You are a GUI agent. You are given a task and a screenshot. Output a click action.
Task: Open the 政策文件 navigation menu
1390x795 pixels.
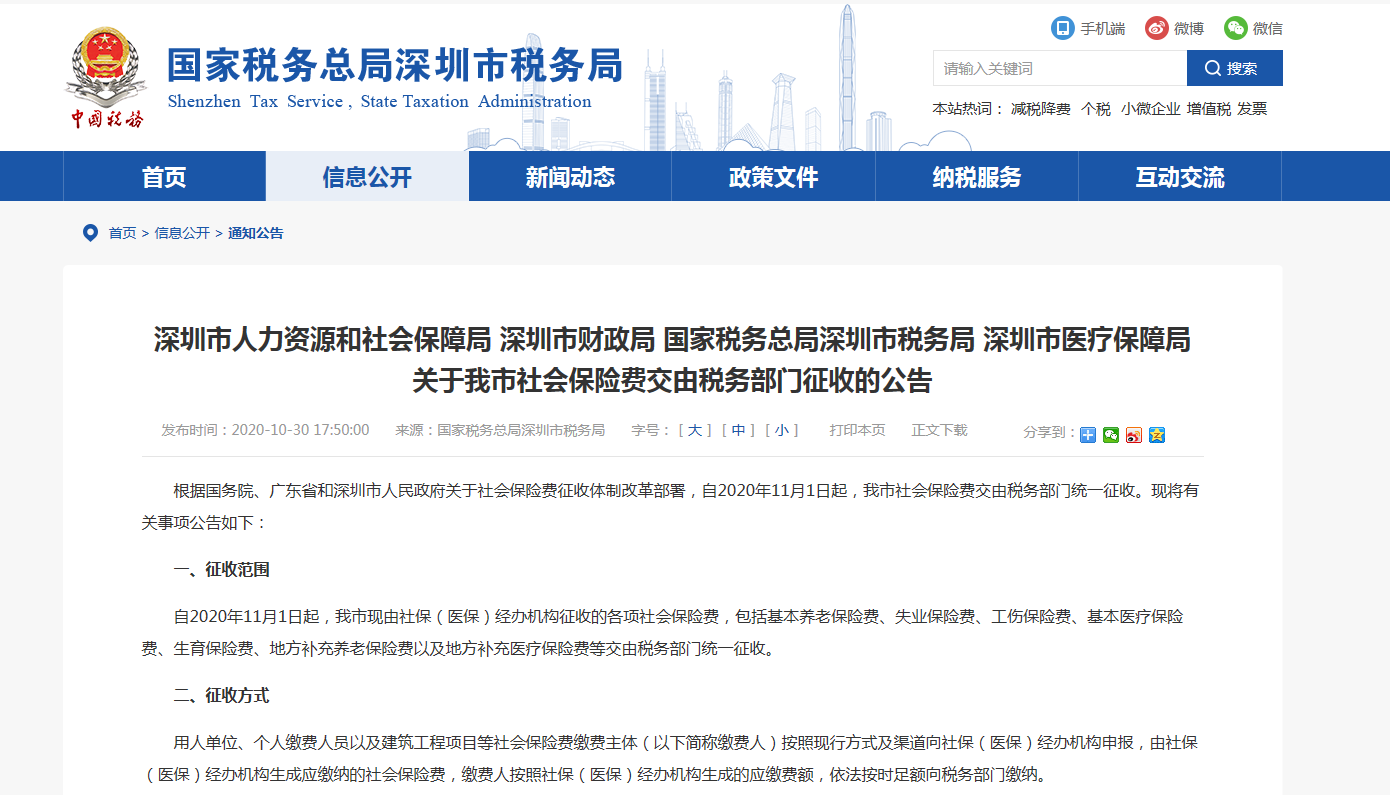point(773,177)
